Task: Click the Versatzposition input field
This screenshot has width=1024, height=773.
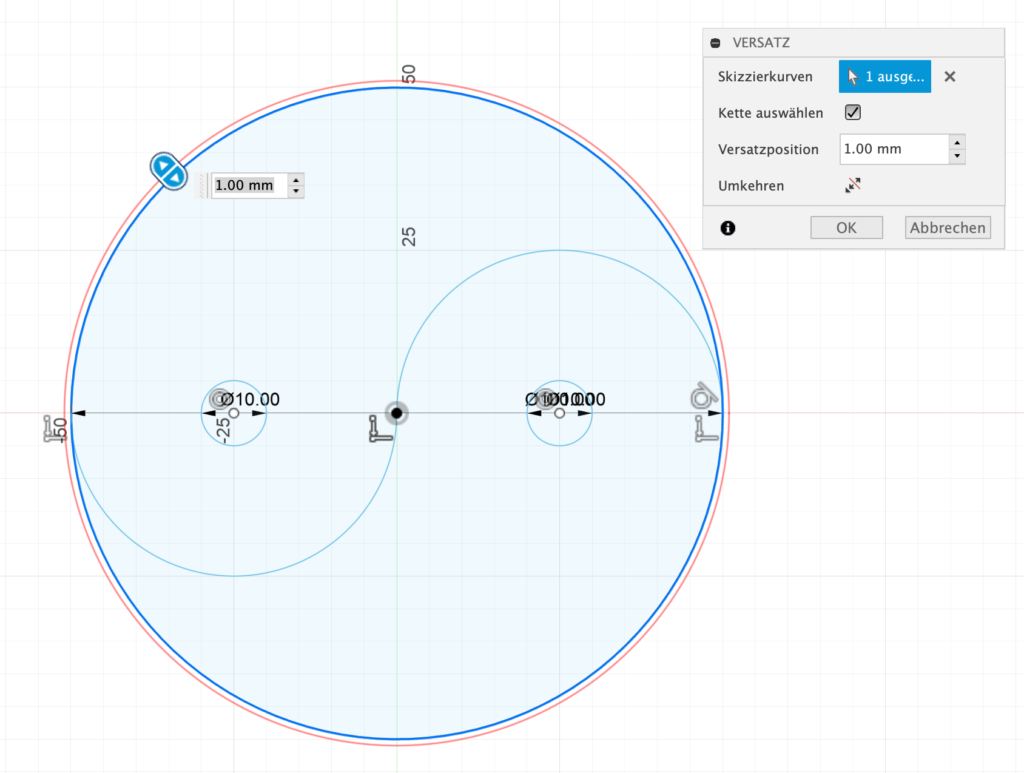Action: click(893, 149)
